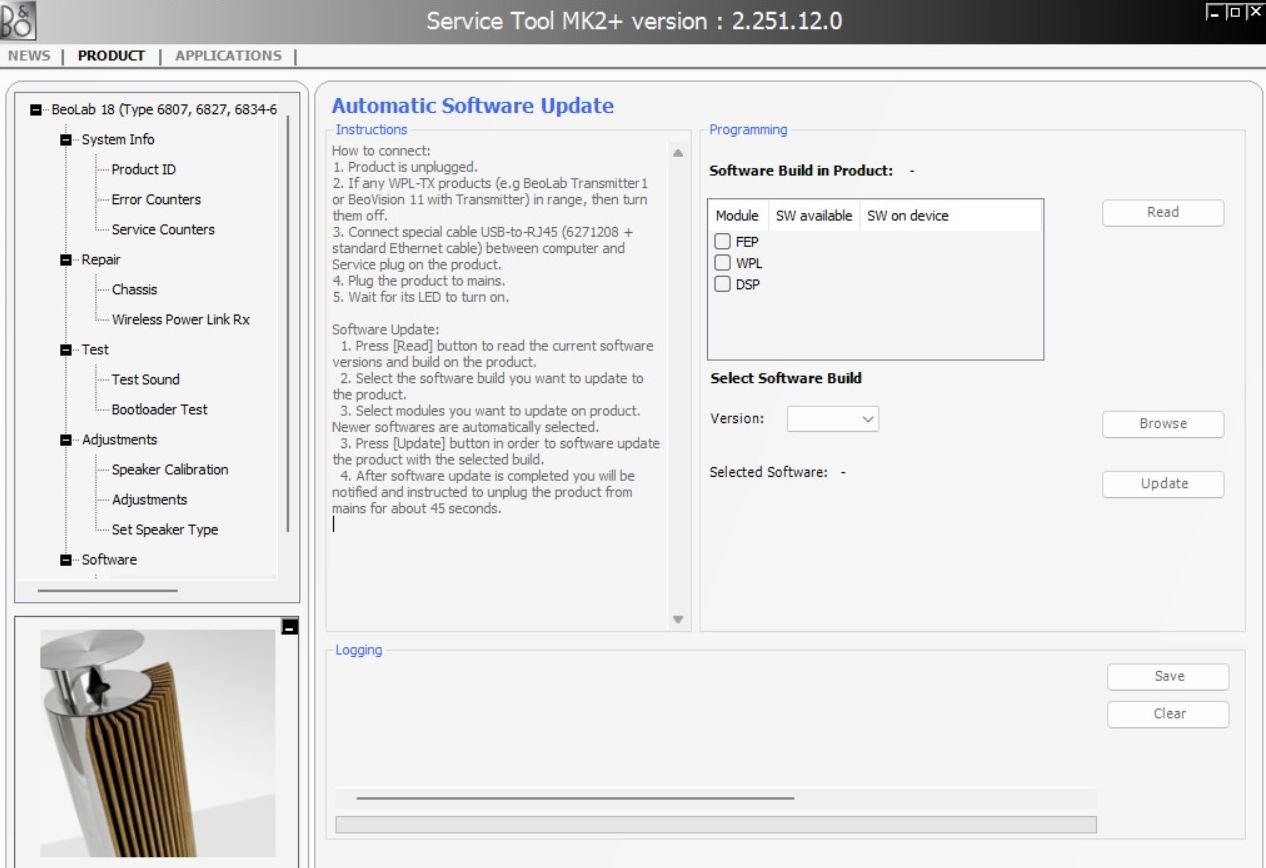
Task: Click the logging horizontal scrollbar
Action: [x=575, y=798]
